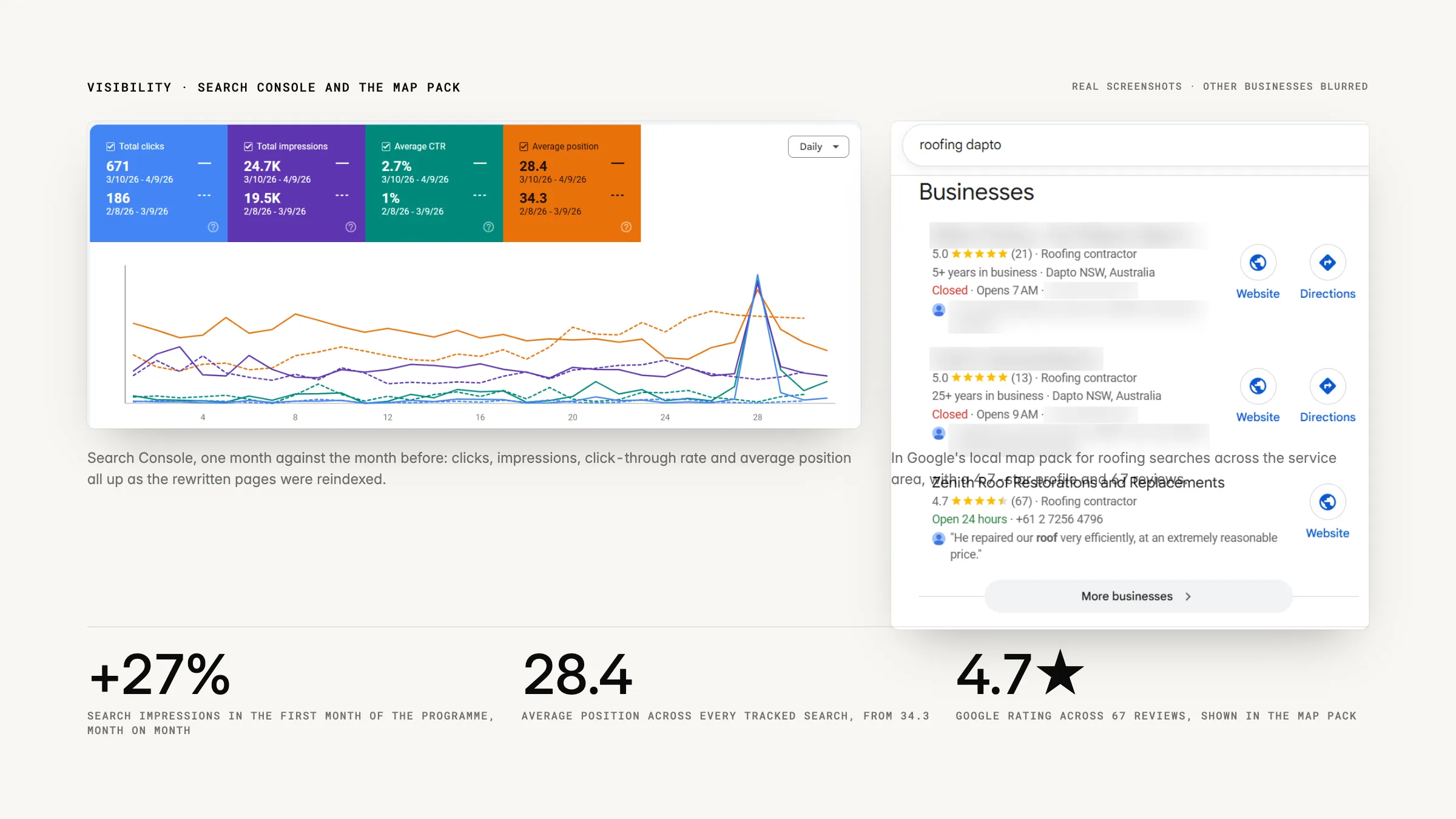This screenshot has height=819, width=1456.
Task: Click help icon on Total clicks card
Action: pos(213,227)
